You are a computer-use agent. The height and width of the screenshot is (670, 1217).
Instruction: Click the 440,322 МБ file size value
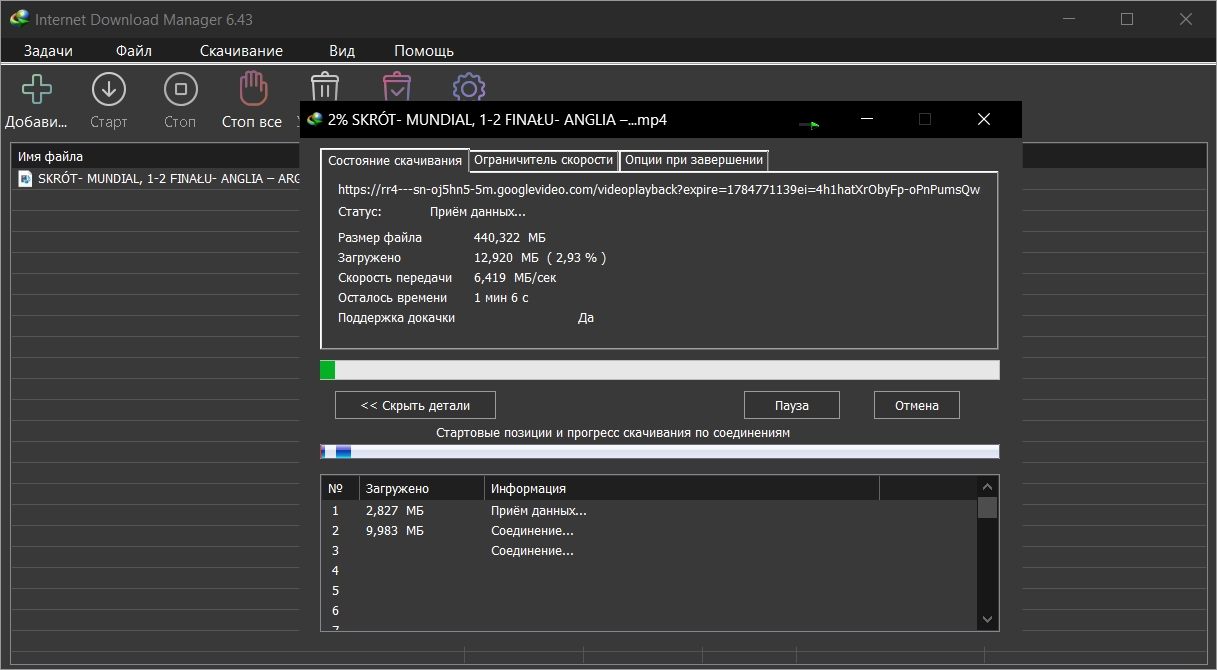point(510,238)
